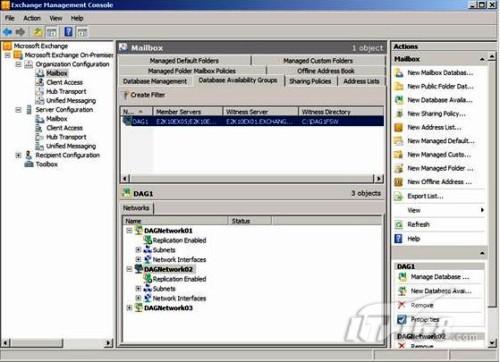Click the Back arrow toolbar icon
This screenshot has height=362, width=500.
[x=7, y=32]
